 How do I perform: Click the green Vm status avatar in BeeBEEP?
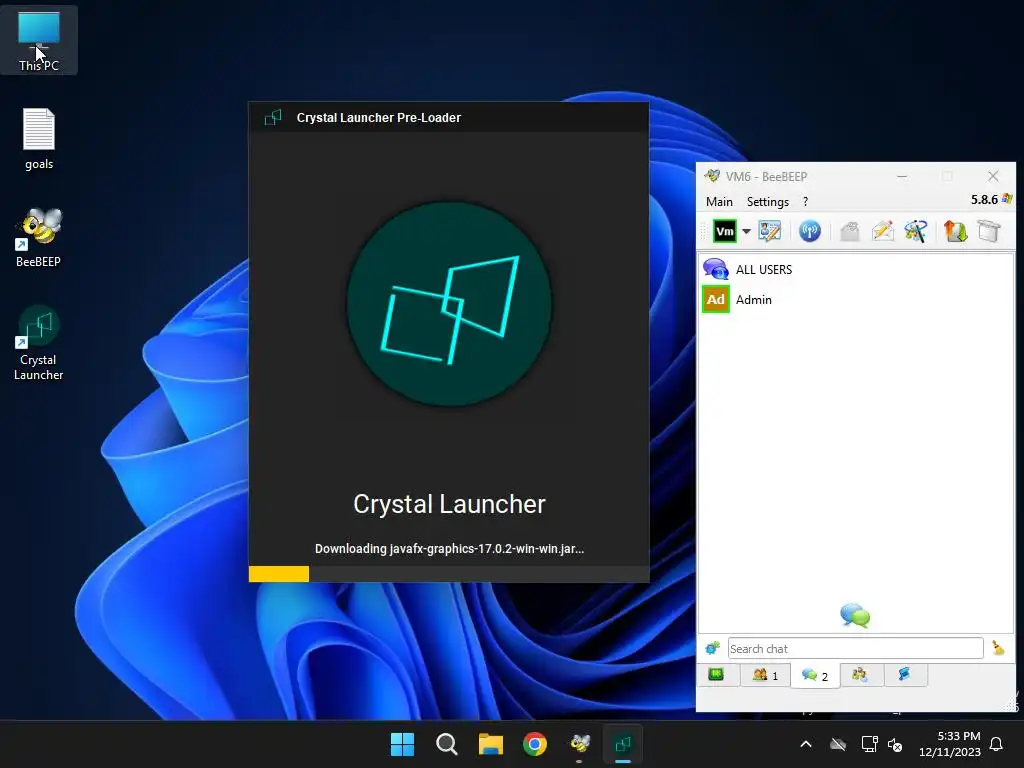pyautogui.click(x=724, y=231)
